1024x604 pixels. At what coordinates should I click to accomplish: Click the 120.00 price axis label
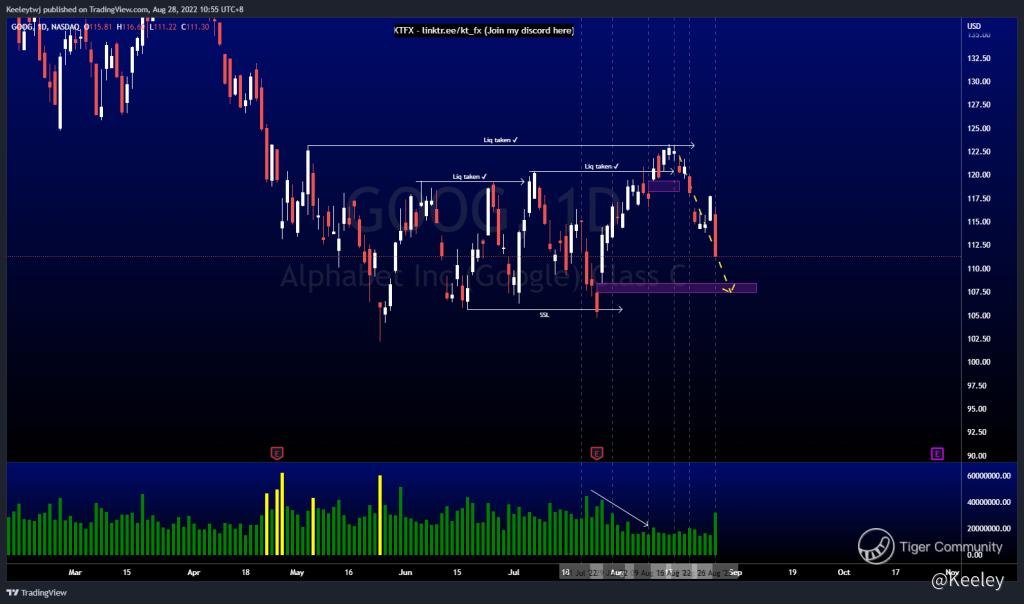pyautogui.click(x=978, y=175)
